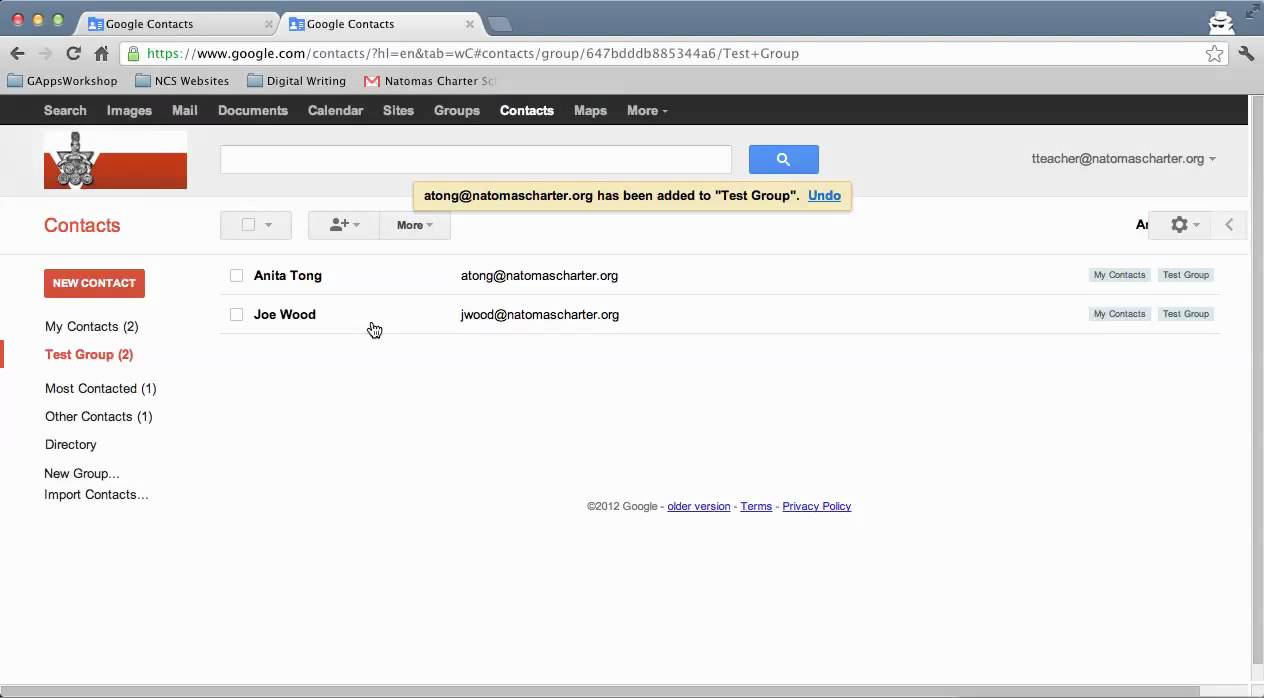Open the settings gear menu

[x=1184, y=225]
